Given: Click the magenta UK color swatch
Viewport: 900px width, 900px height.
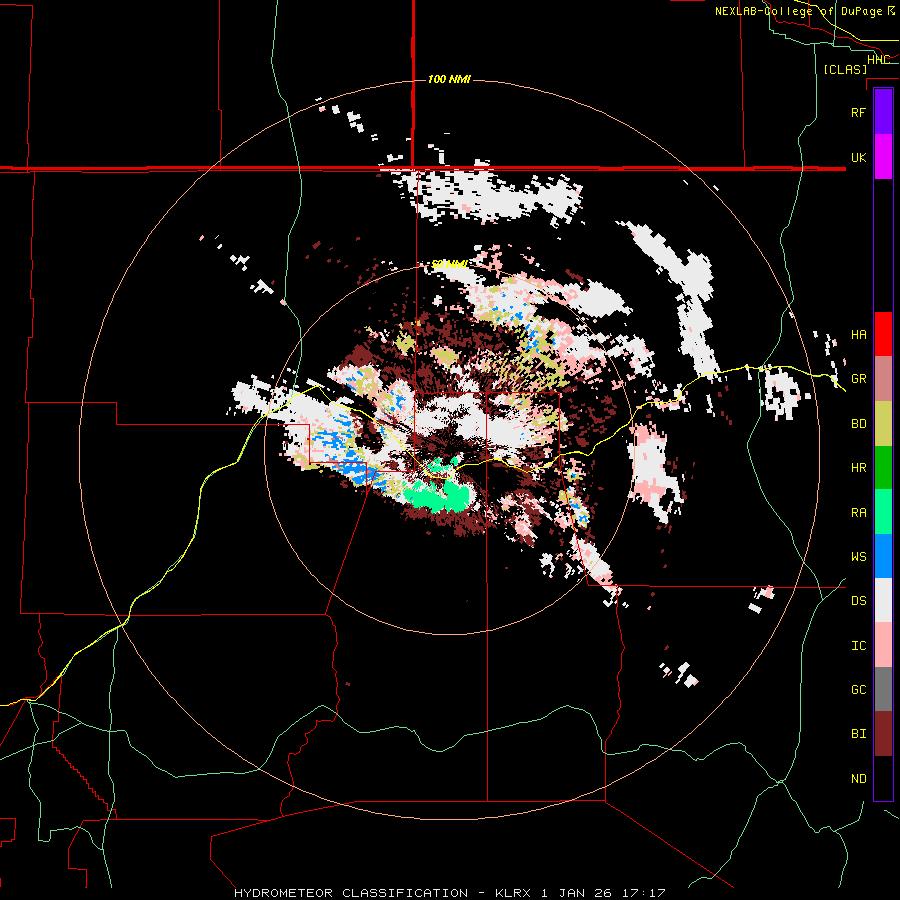Looking at the screenshot, I should [883, 157].
